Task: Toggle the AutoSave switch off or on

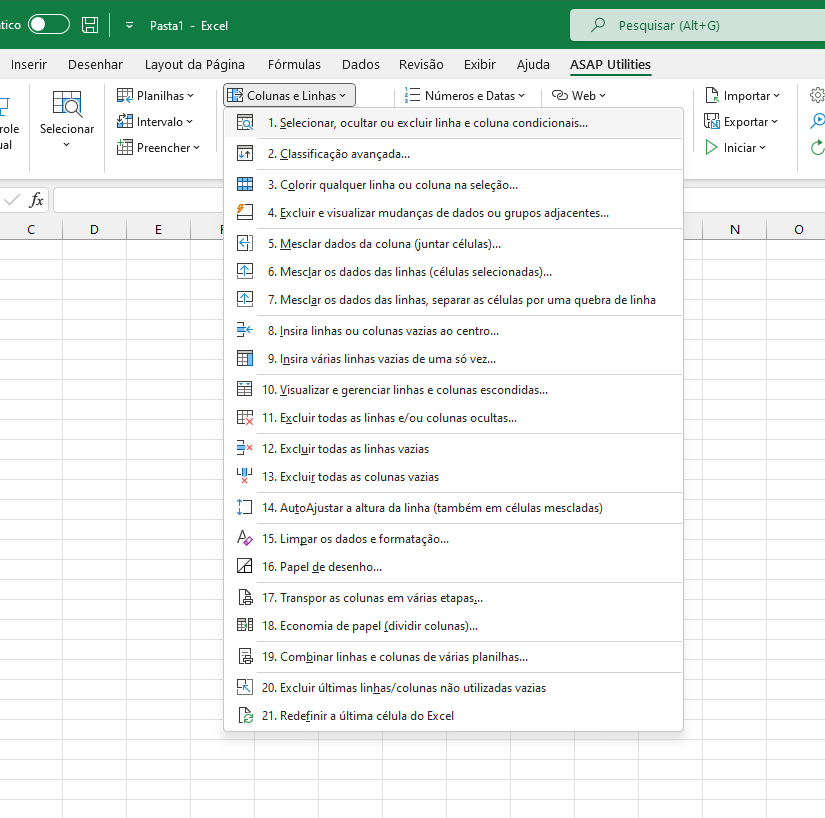Action: point(49,25)
